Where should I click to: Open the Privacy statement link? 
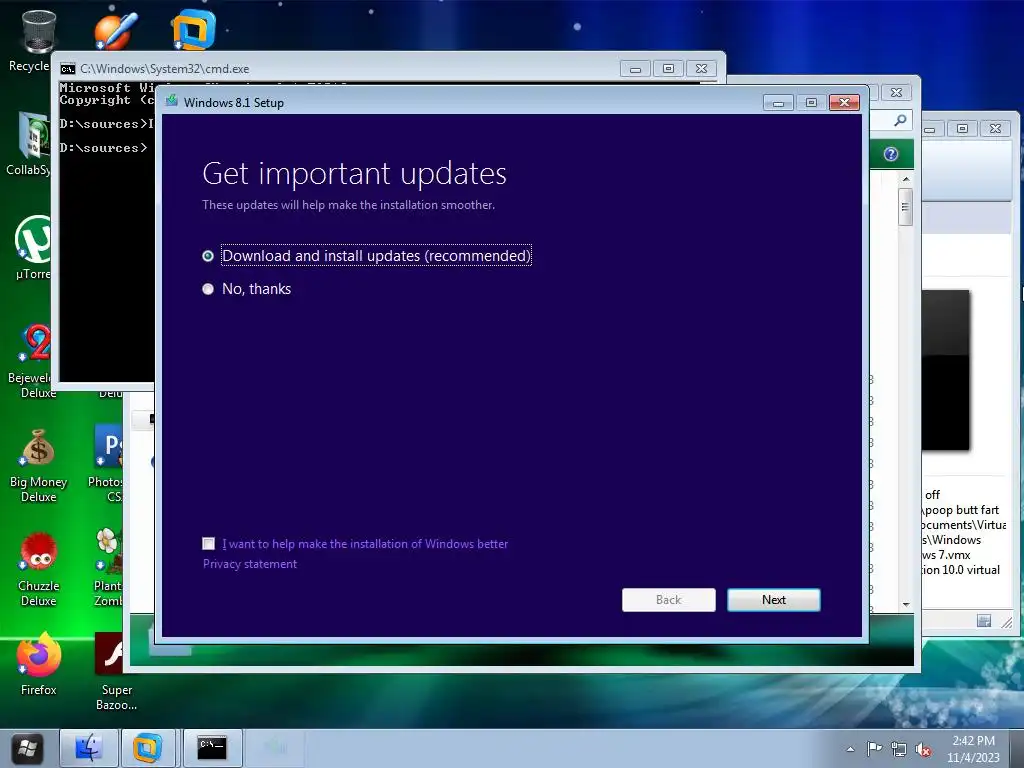click(249, 564)
